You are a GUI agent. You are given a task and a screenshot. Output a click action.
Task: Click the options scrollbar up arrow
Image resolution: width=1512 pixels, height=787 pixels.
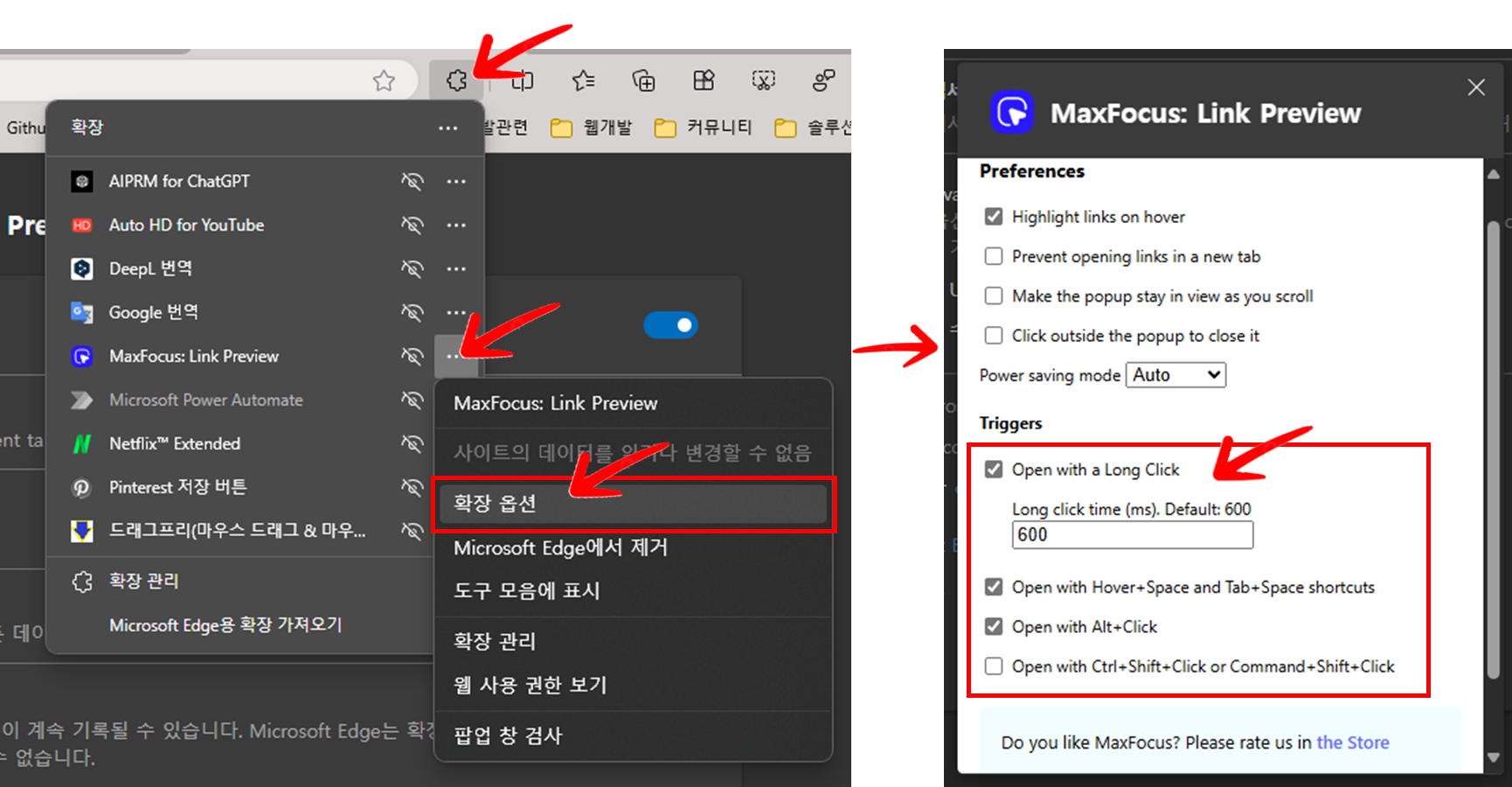pos(1494,174)
